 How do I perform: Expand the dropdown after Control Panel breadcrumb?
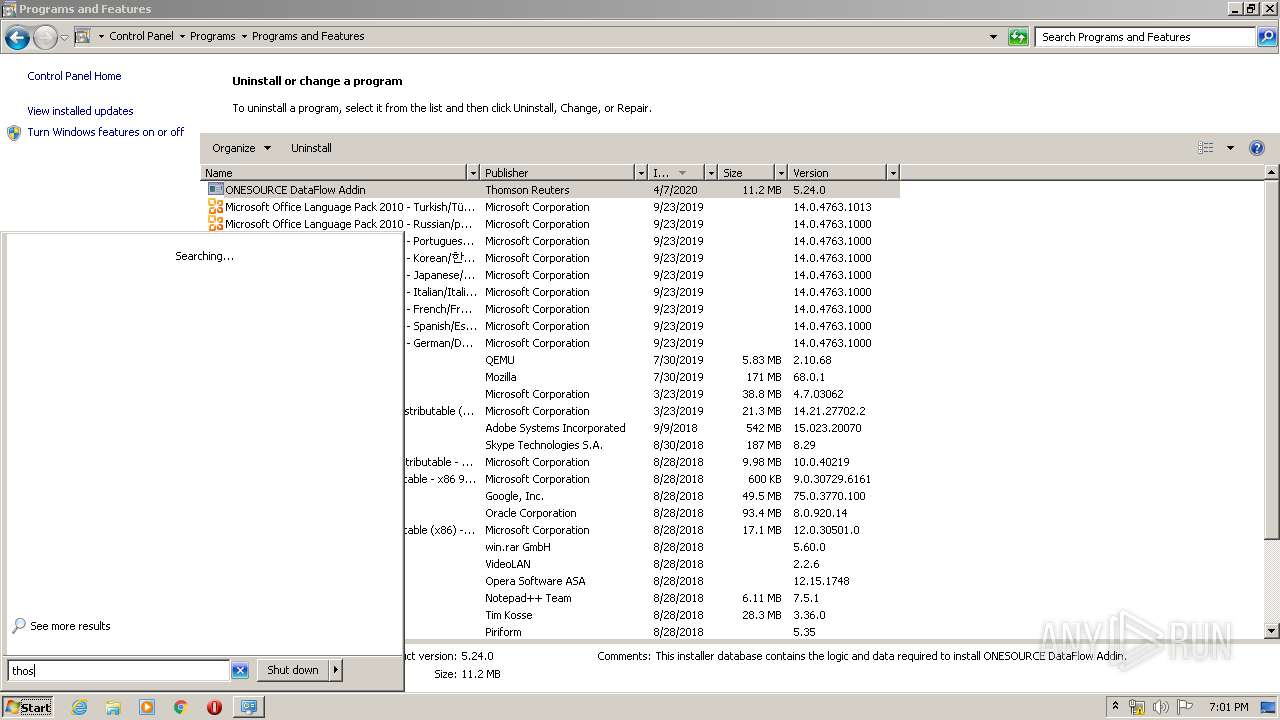pos(182,36)
